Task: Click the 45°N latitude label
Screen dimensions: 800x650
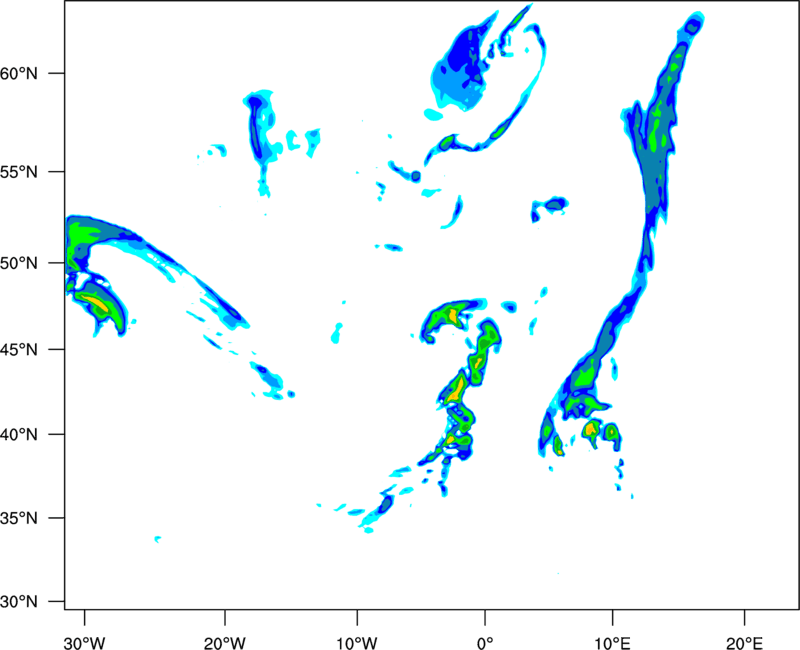Action: pyautogui.click(x=19, y=350)
